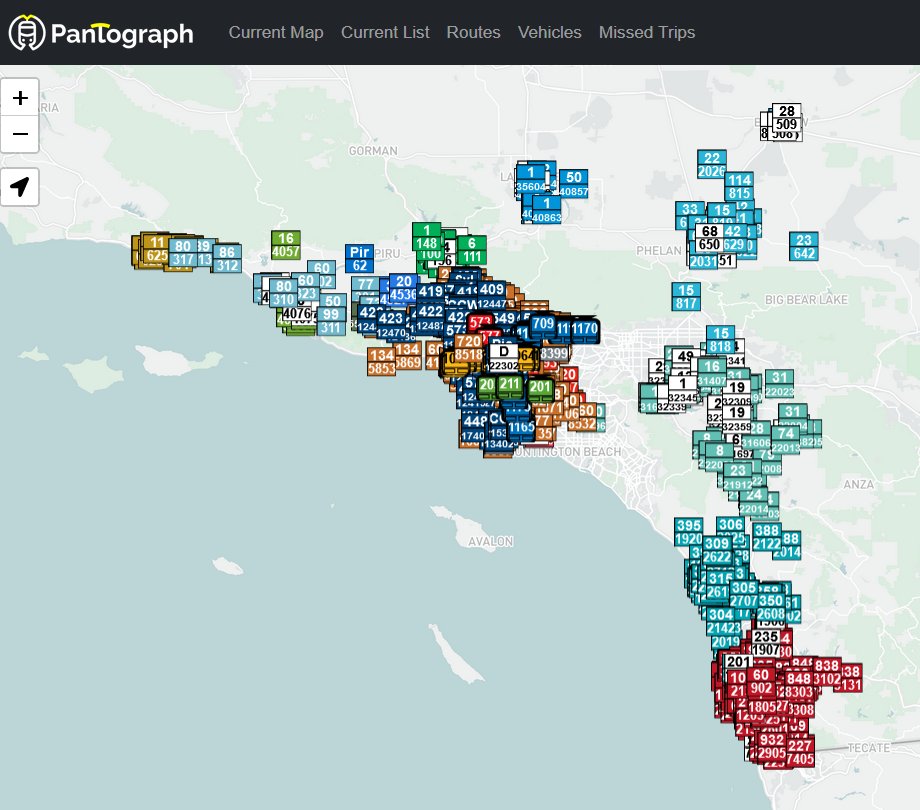The image size is (920, 810).
Task: Select teal vehicle marker 24 22014
Action: pos(753,502)
